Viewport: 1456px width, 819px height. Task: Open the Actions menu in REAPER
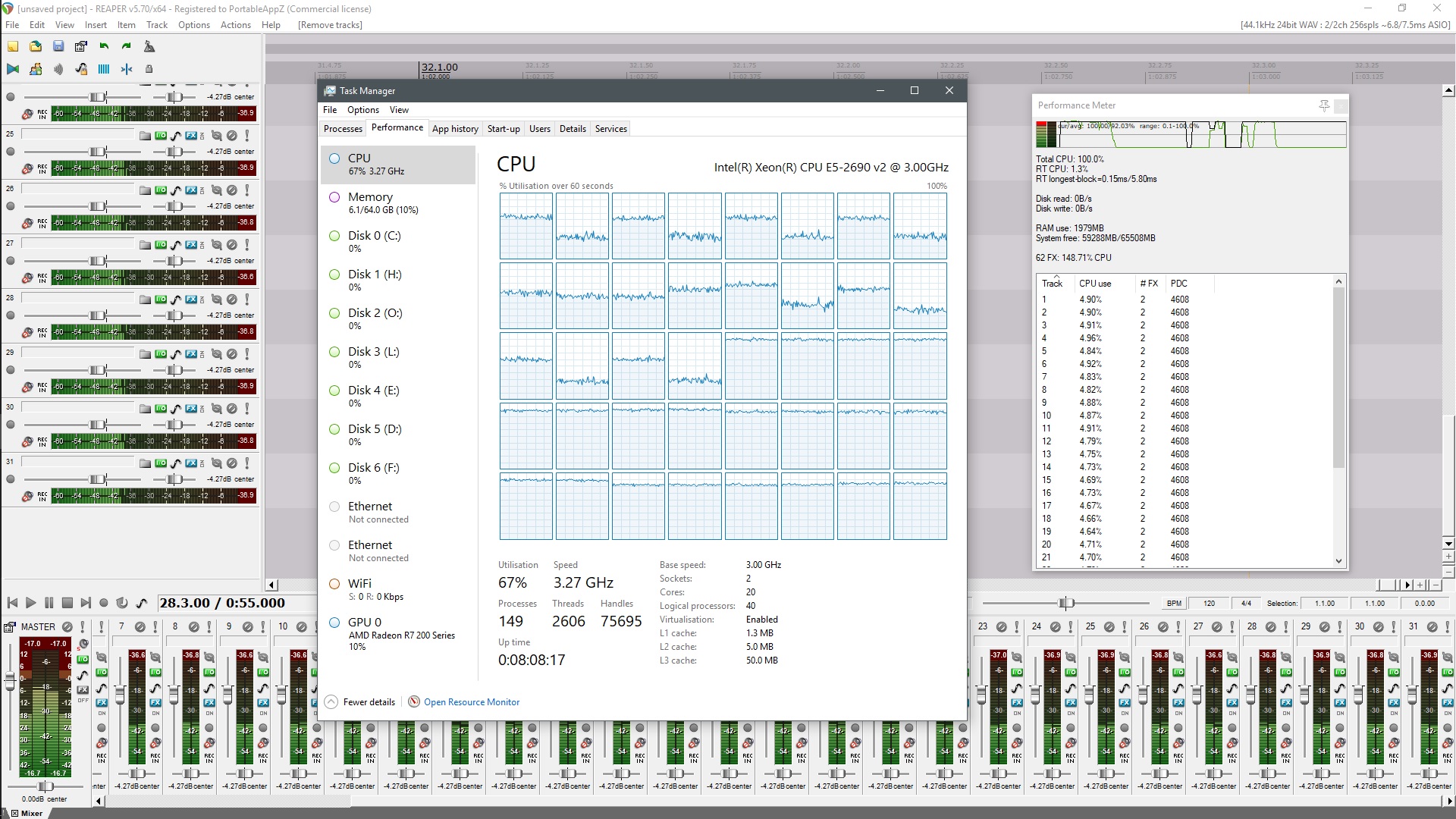(x=235, y=25)
